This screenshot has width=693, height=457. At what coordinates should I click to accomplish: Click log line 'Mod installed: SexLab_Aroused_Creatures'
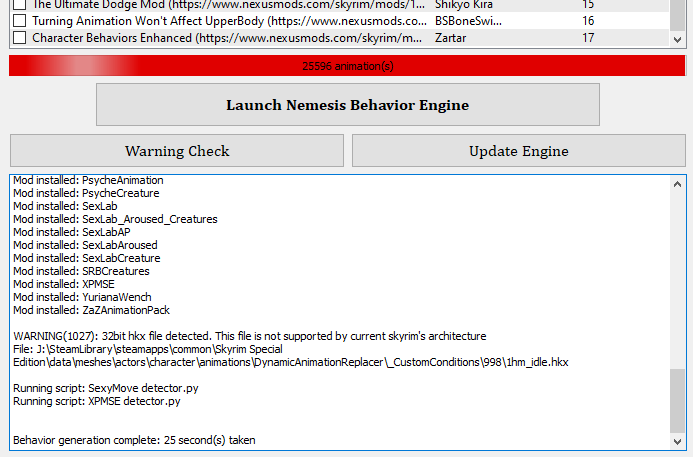[115, 219]
